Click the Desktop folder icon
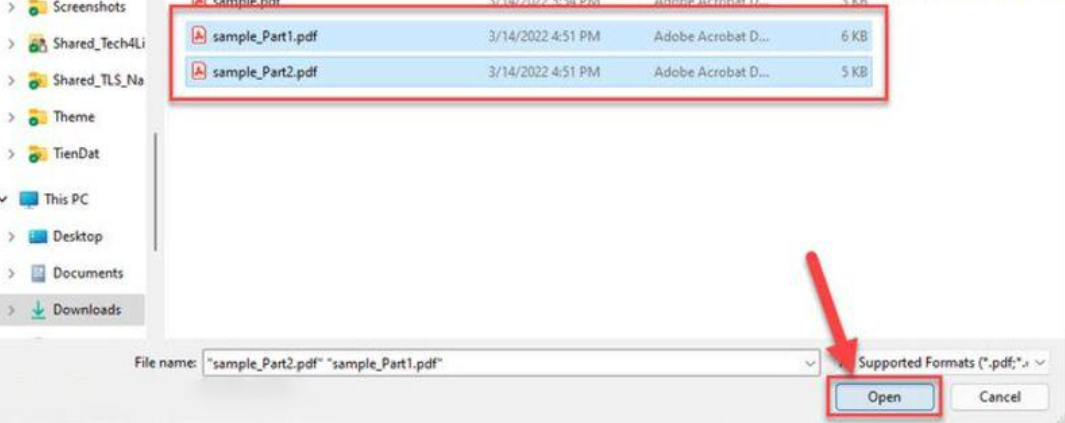This screenshot has width=1065, height=423. click(37, 236)
